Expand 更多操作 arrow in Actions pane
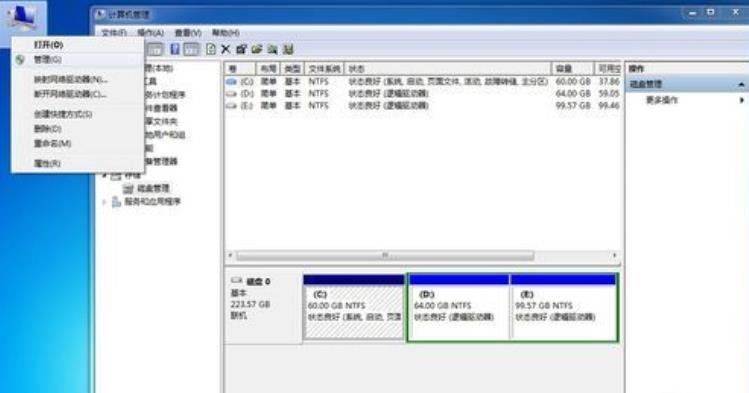The width and height of the screenshot is (749, 393). (741, 100)
